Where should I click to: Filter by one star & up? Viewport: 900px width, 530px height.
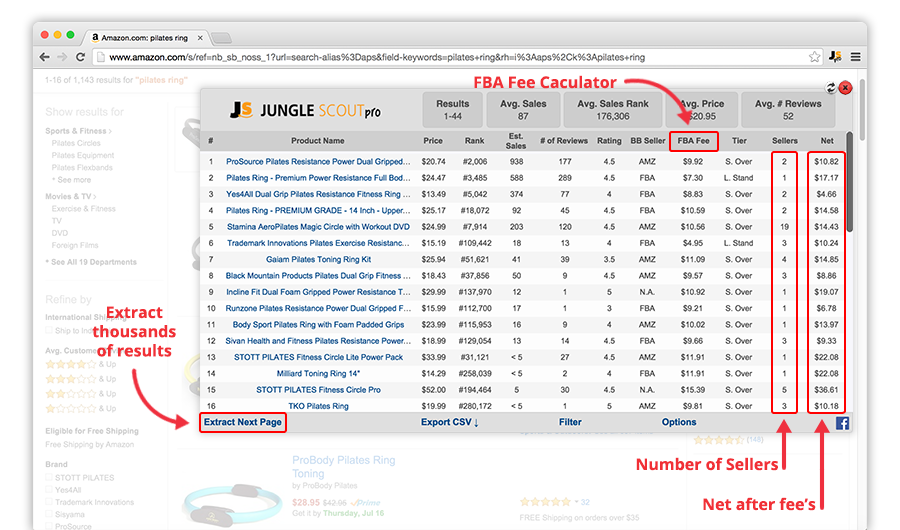click(80, 408)
